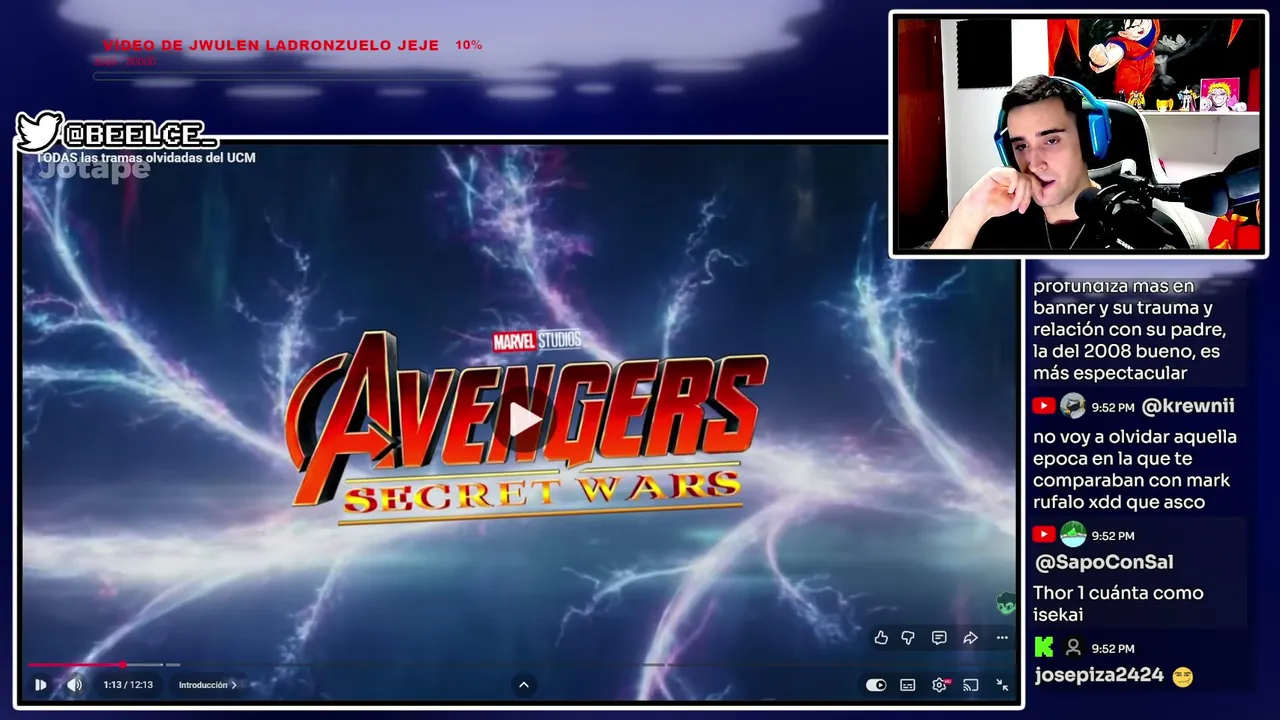Click the Jotape channel watermark text
This screenshot has width=1280, height=720.
(94, 169)
